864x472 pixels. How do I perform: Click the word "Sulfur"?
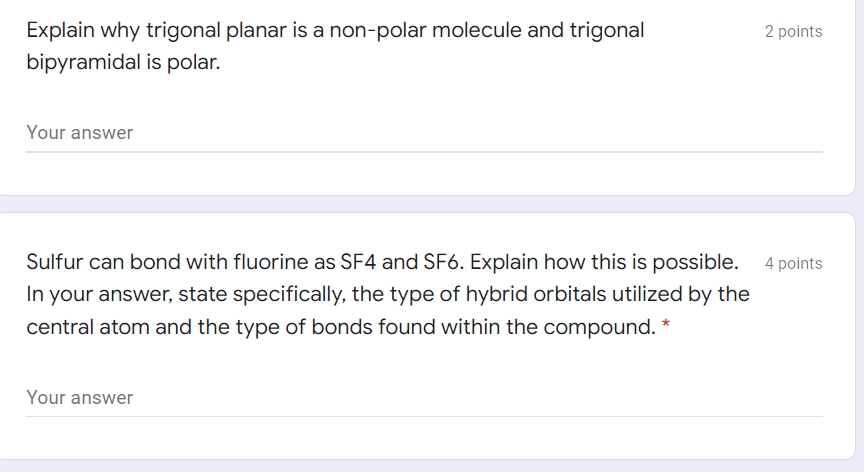pos(54,263)
